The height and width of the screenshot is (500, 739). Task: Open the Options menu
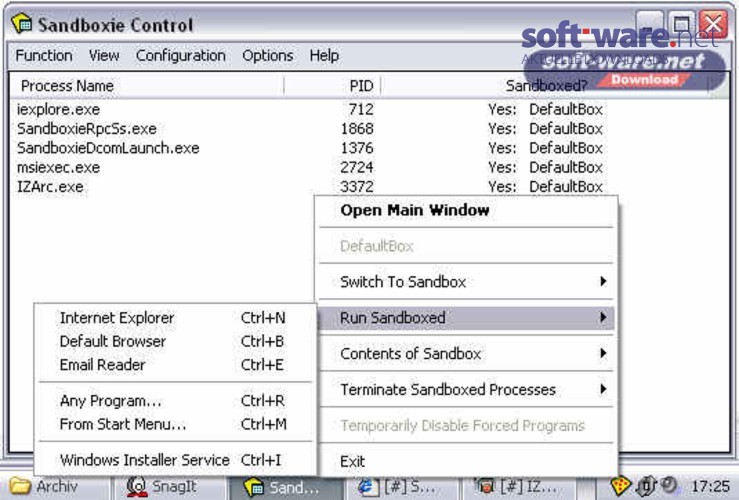(x=268, y=56)
